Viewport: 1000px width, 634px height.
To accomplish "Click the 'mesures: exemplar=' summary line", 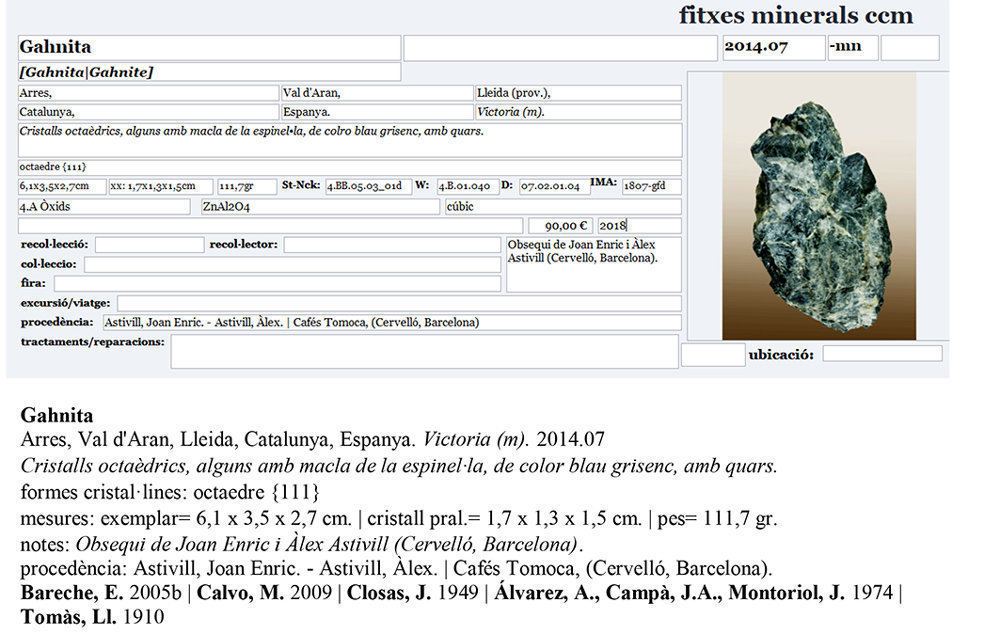I will 399,519.
